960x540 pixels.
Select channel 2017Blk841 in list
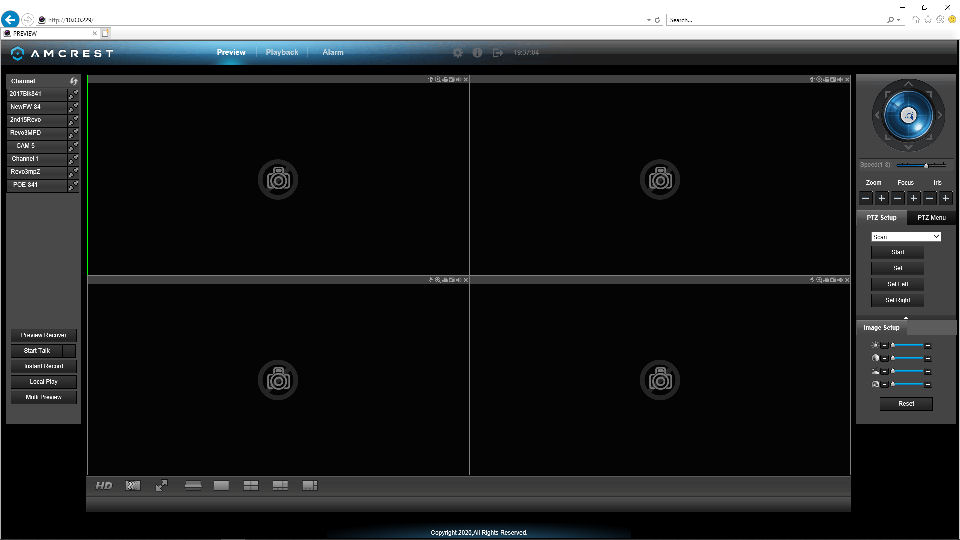(x=37, y=94)
